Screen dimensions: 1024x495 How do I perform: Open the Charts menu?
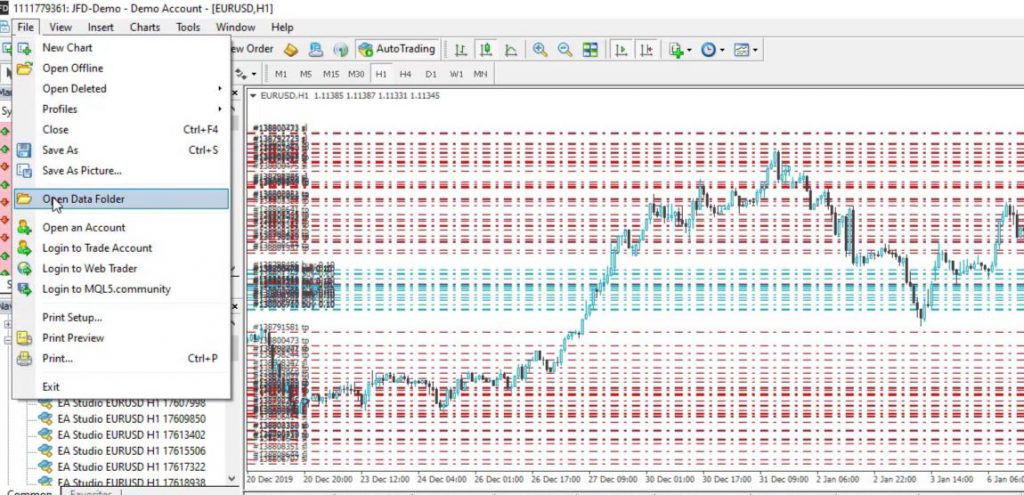coord(144,27)
